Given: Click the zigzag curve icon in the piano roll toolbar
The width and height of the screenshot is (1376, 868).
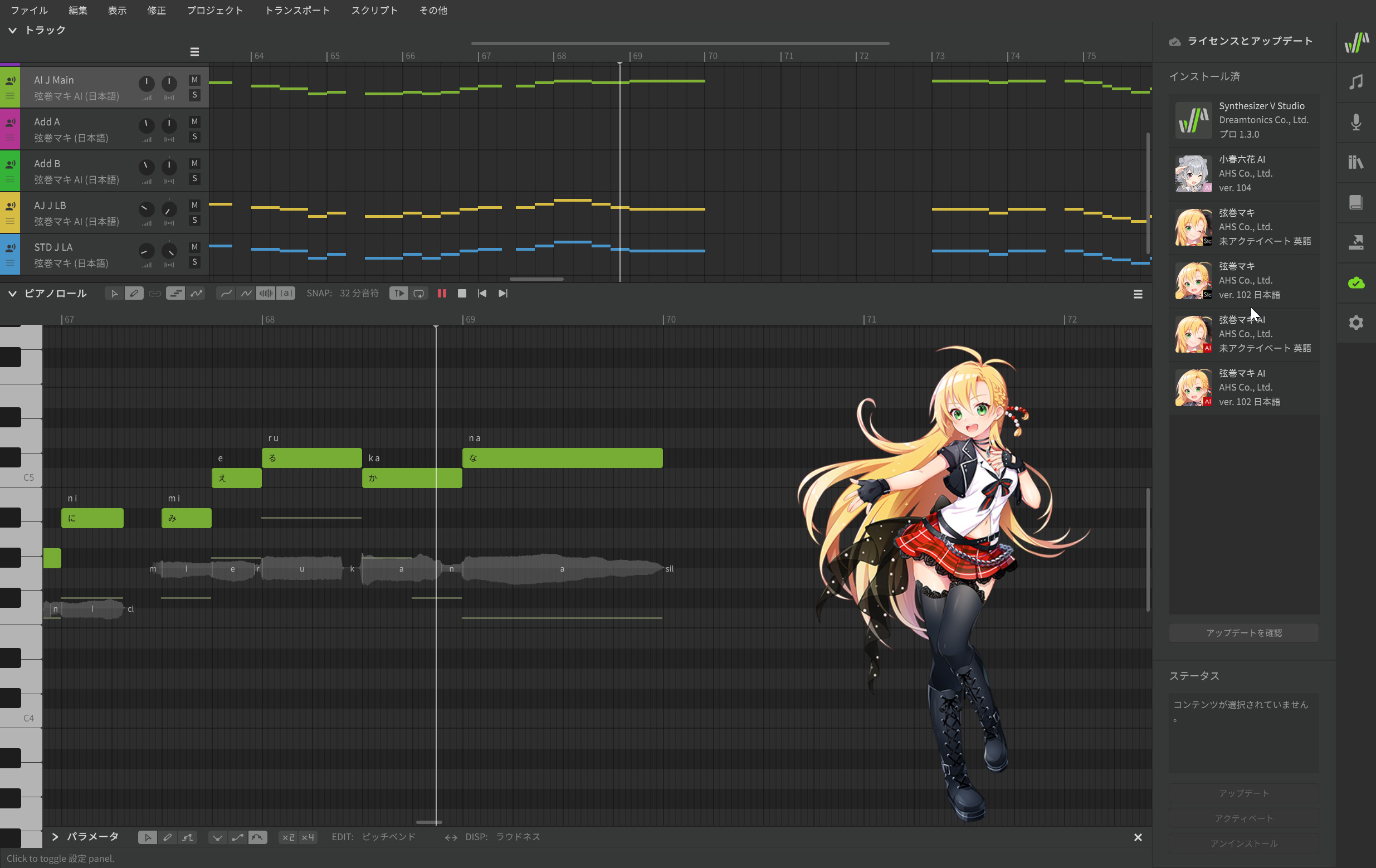Looking at the screenshot, I should tap(246, 293).
